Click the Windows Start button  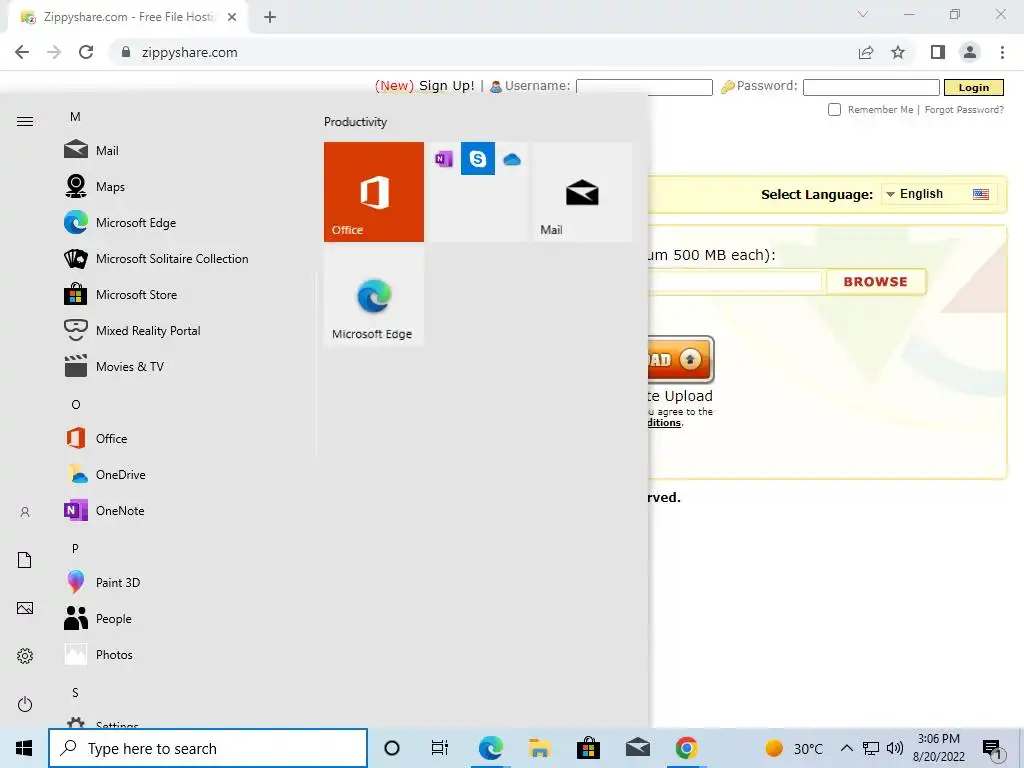point(24,748)
